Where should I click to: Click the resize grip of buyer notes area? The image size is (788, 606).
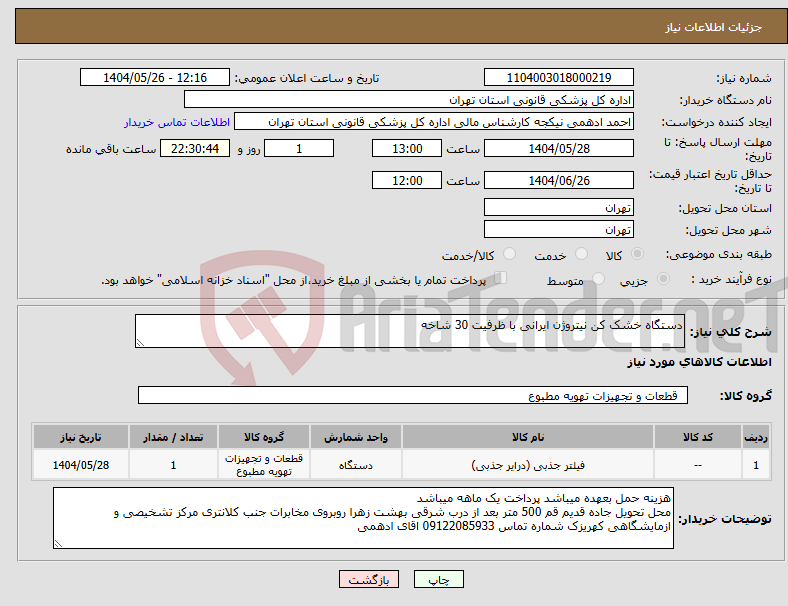(58, 544)
